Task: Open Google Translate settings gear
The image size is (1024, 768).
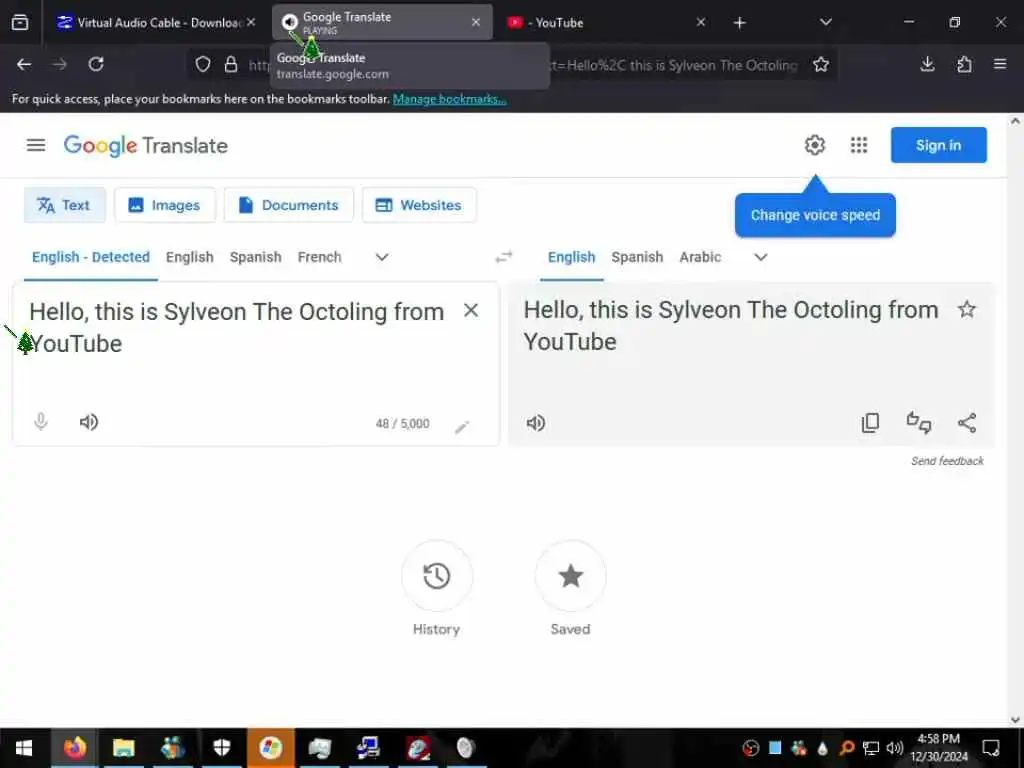Action: [814, 145]
